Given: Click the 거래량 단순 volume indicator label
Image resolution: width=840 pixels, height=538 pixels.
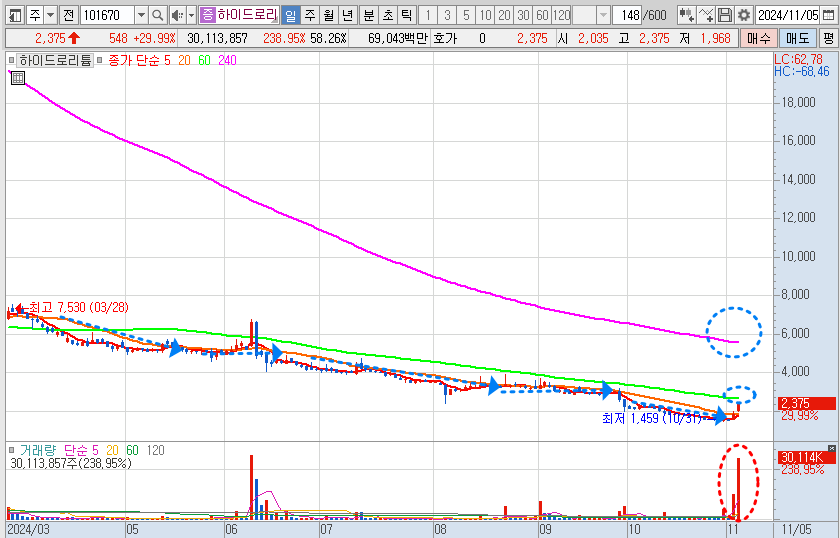Looking at the screenshot, I should (x=55, y=450).
